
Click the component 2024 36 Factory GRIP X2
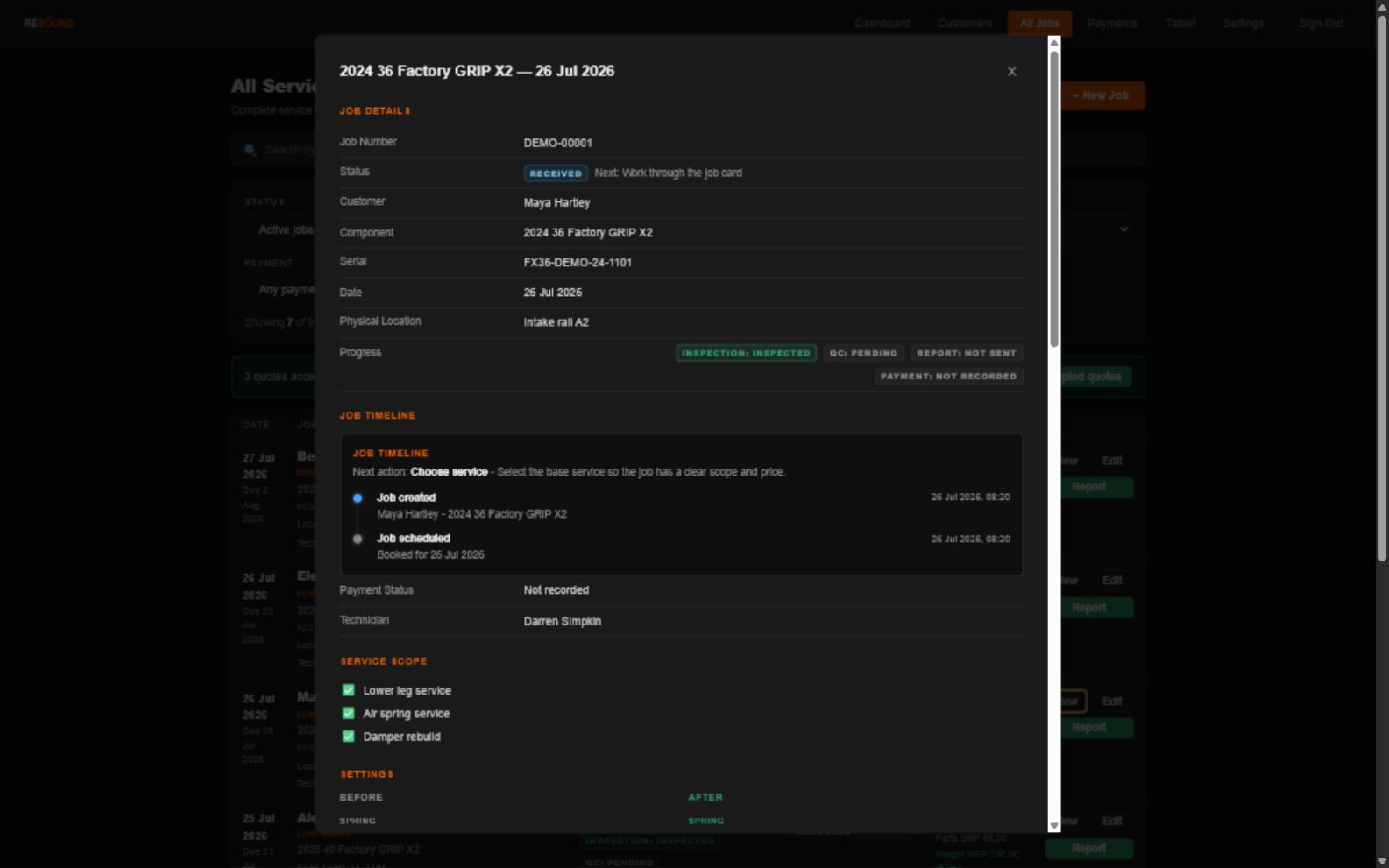tap(588, 232)
